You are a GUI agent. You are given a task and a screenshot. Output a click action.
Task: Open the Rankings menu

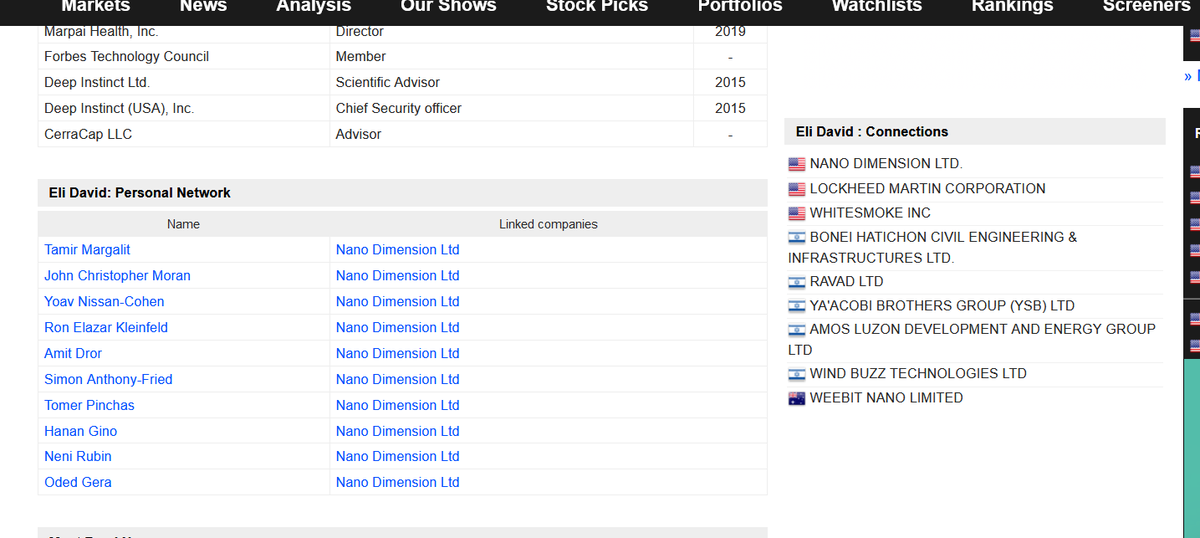coord(1012,7)
